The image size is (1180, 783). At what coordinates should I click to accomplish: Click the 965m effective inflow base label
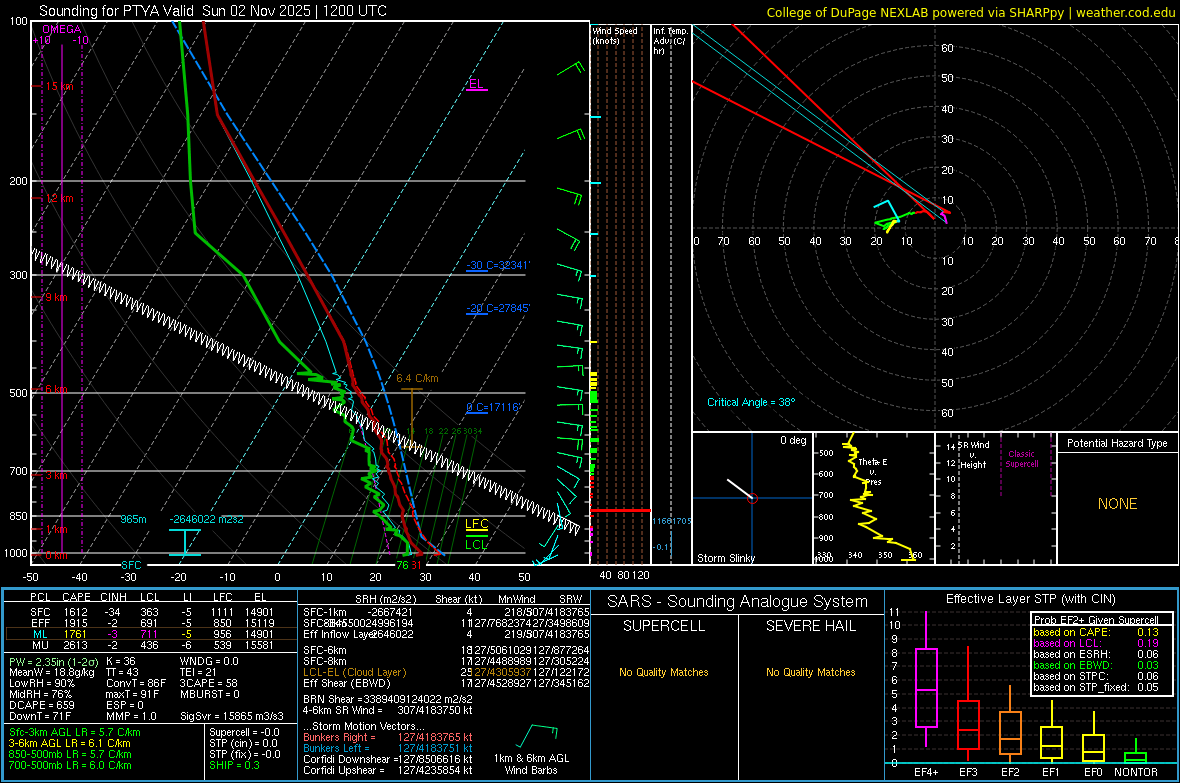pos(133,519)
